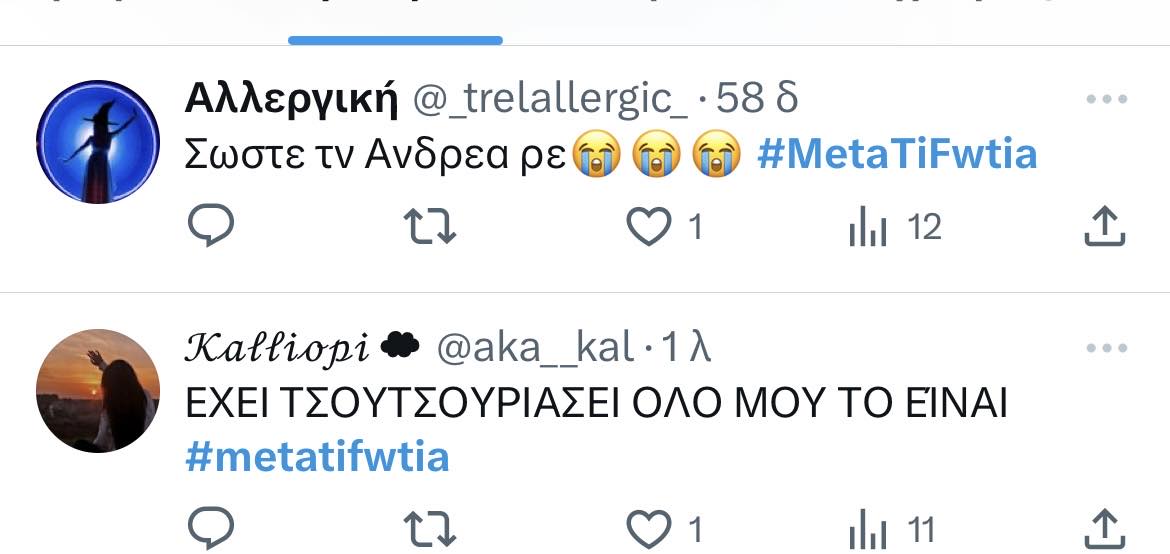The width and height of the screenshot is (1170, 554).
Task: View analytics showing 11 views
Action: tap(892, 531)
